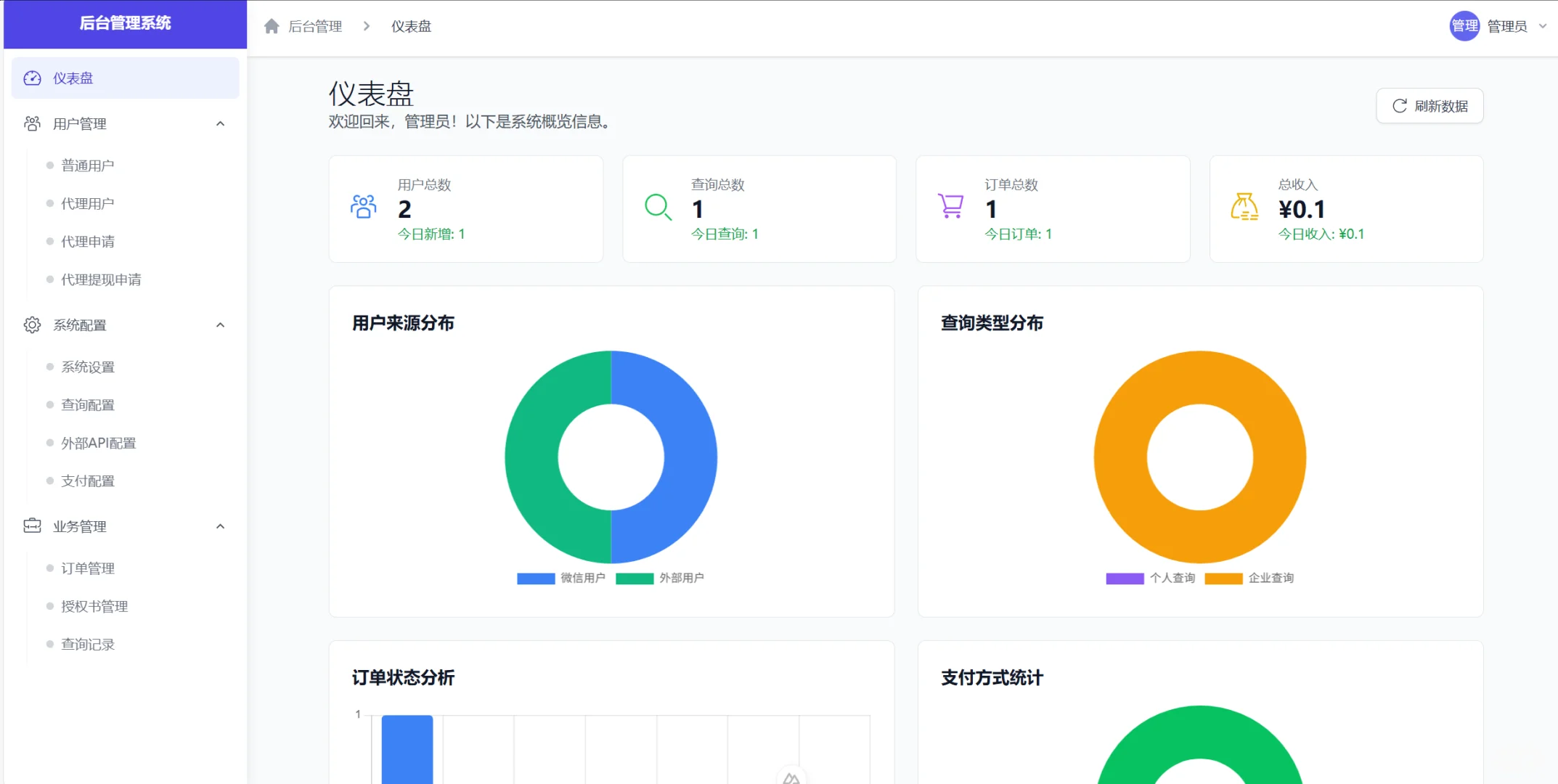Switch to 订单管理 menu item
The image size is (1558, 784).
coord(88,568)
